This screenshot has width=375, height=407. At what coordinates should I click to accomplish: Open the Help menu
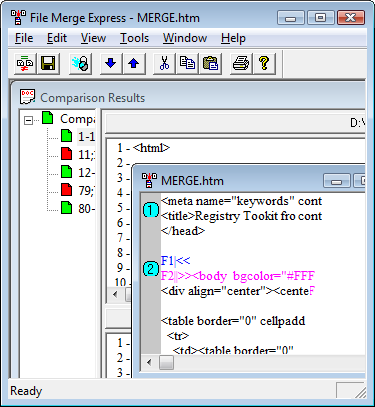(233, 38)
